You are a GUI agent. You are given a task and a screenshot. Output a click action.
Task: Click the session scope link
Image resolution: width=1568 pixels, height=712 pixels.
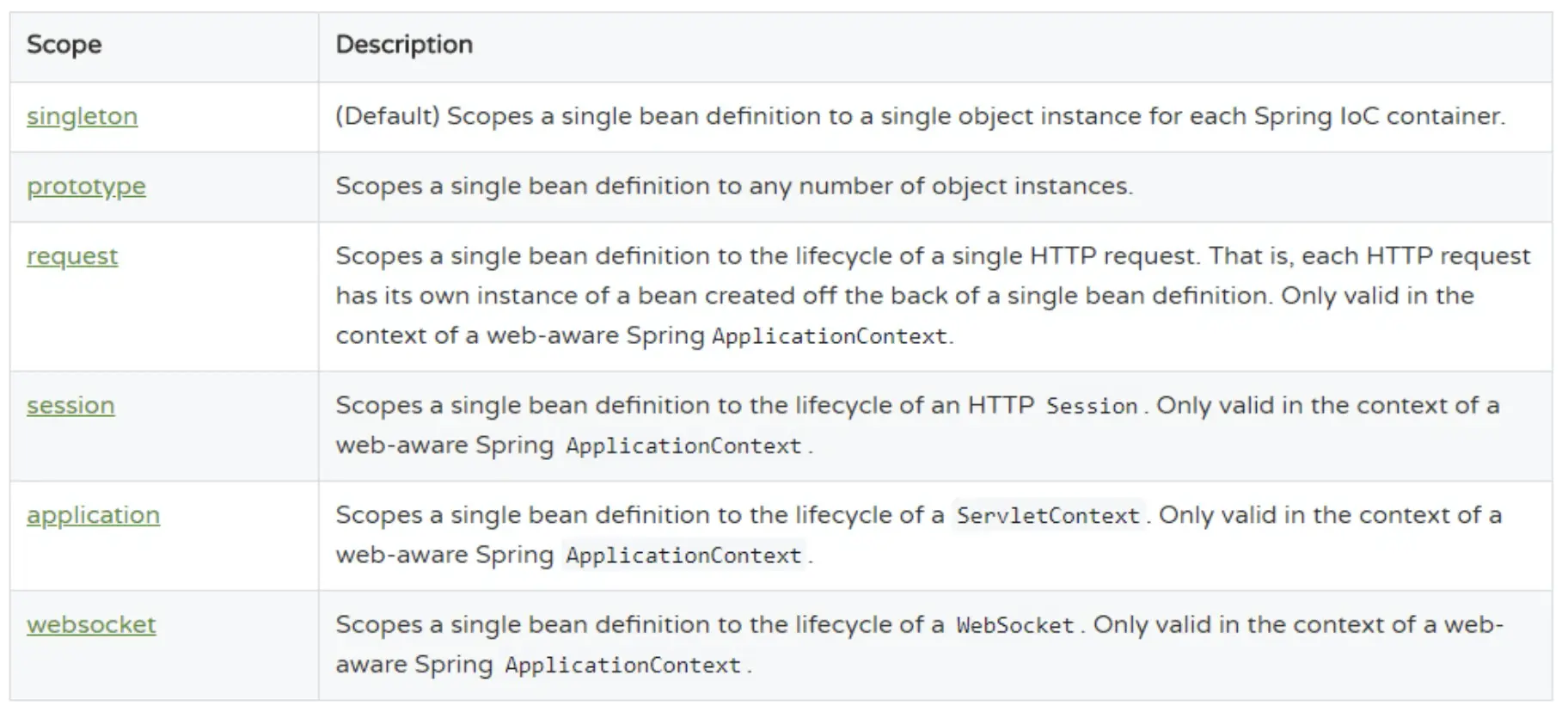pos(70,405)
